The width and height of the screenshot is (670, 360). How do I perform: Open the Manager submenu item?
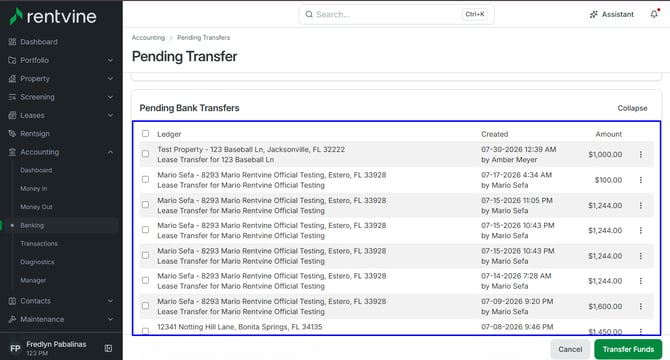[x=33, y=281]
